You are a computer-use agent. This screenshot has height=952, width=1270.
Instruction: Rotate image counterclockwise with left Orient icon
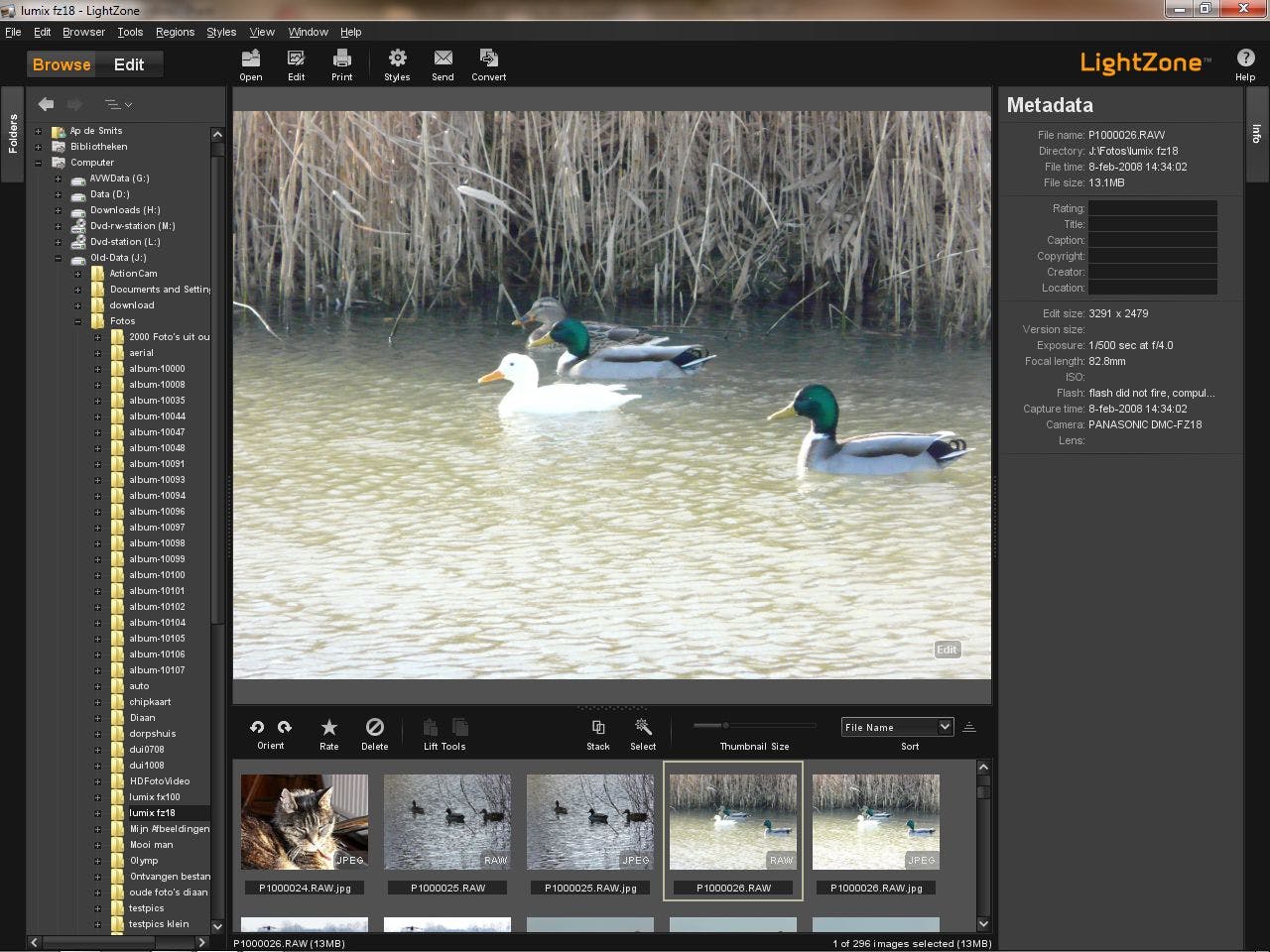257,727
